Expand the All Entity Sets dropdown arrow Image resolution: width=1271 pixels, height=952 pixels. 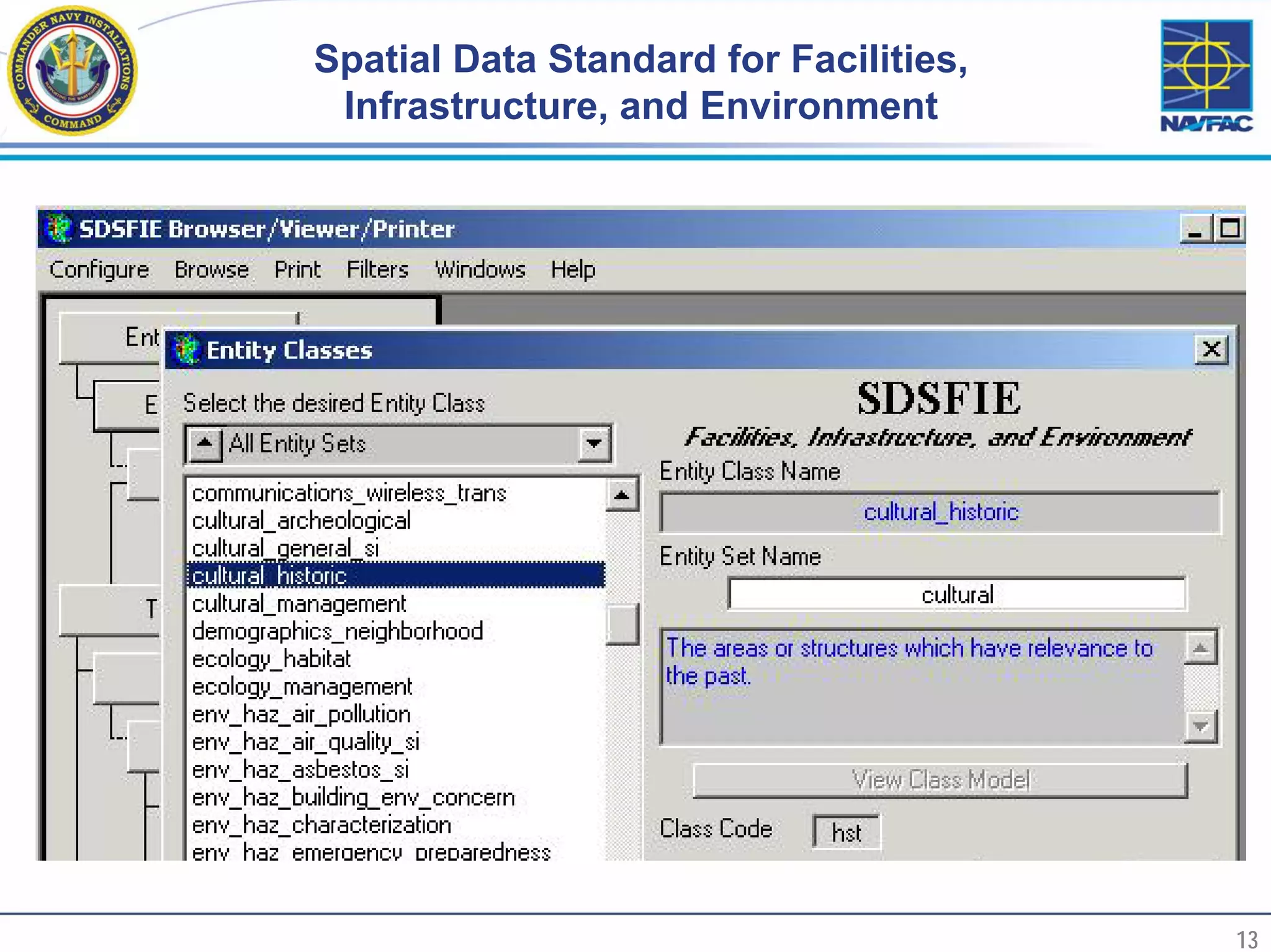point(594,444)
